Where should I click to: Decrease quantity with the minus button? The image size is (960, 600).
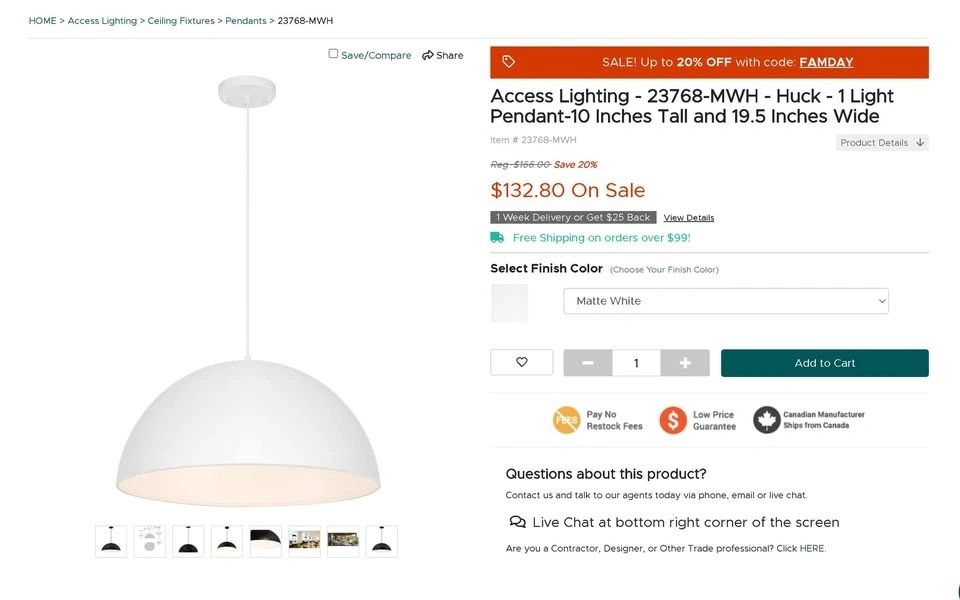pyautogui.click(x=588, y=363)
